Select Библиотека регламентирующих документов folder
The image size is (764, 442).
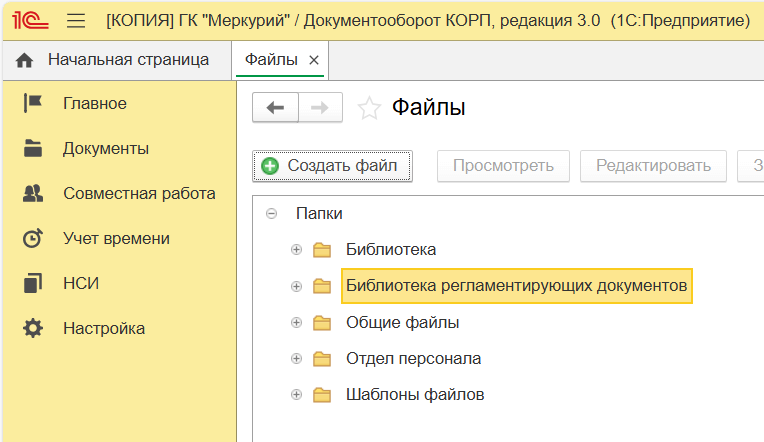[516, 286]
